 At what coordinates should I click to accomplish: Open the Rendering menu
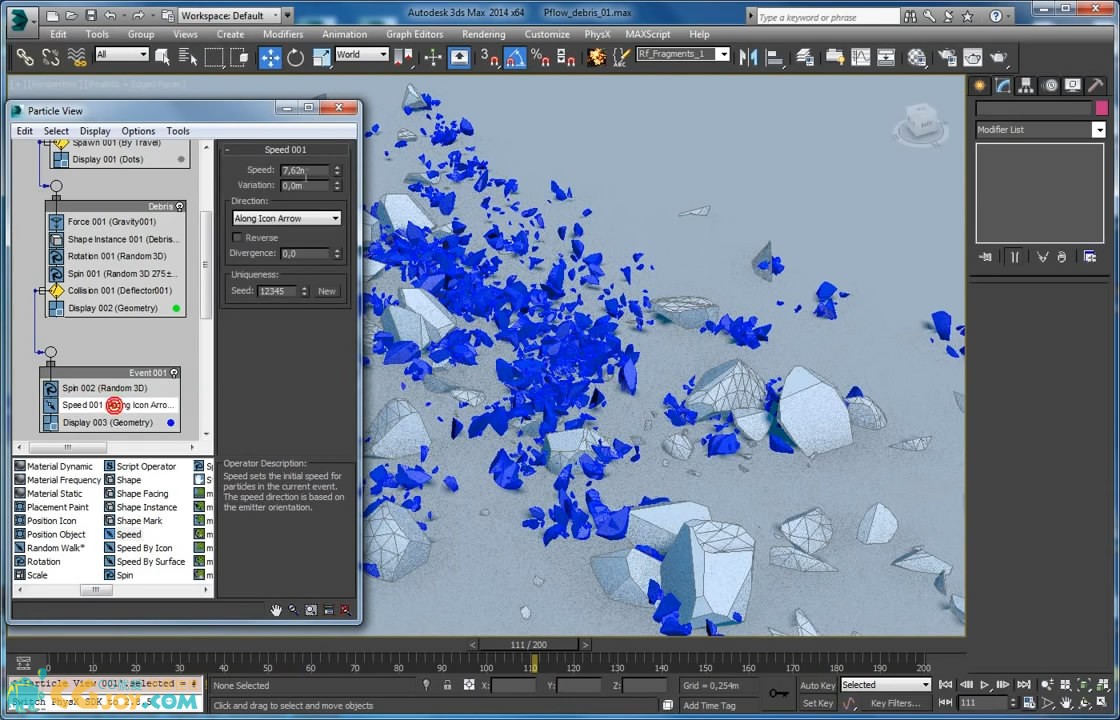point(484,34)
